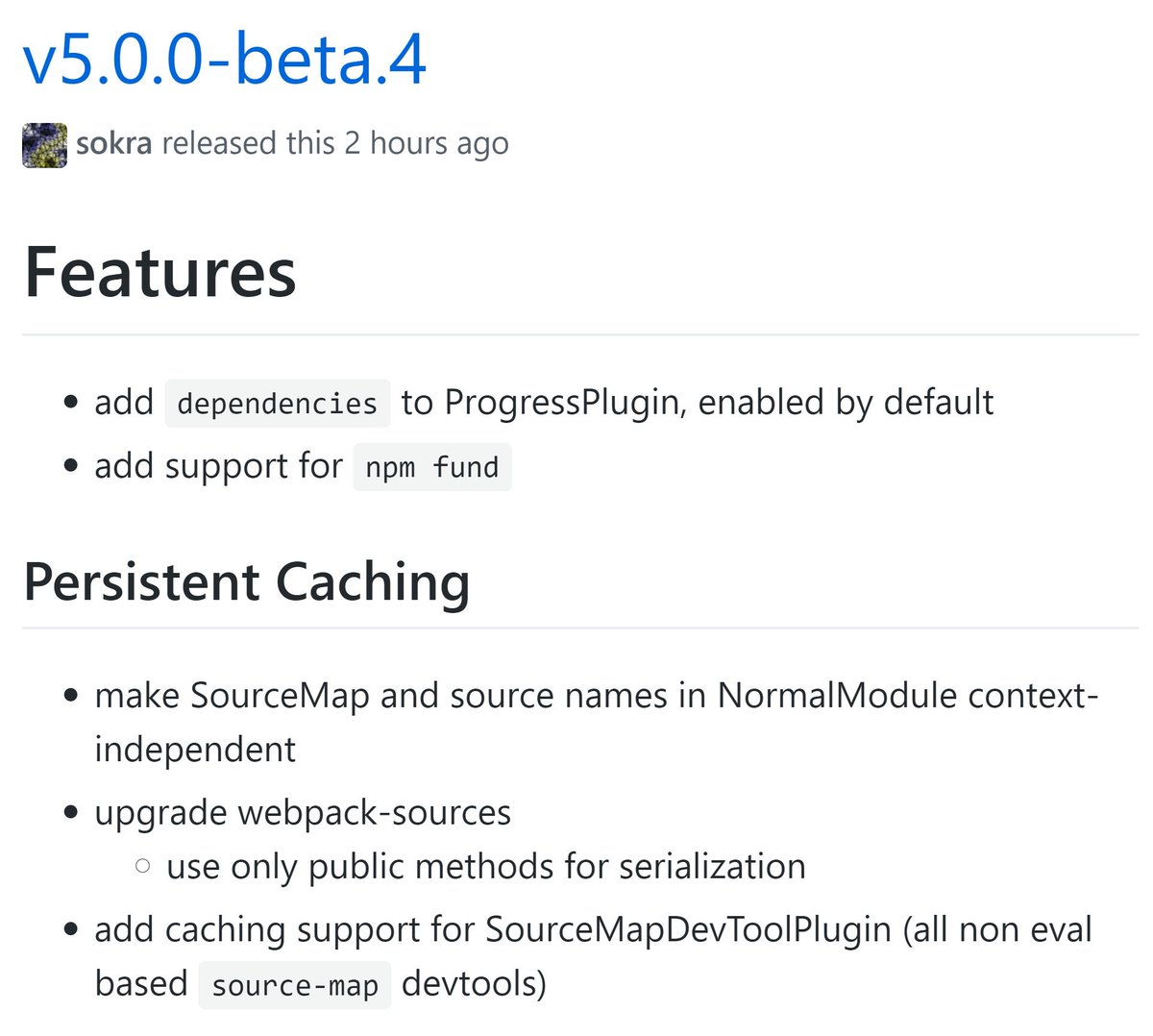Click the "source-map" inline code tag

294,986
